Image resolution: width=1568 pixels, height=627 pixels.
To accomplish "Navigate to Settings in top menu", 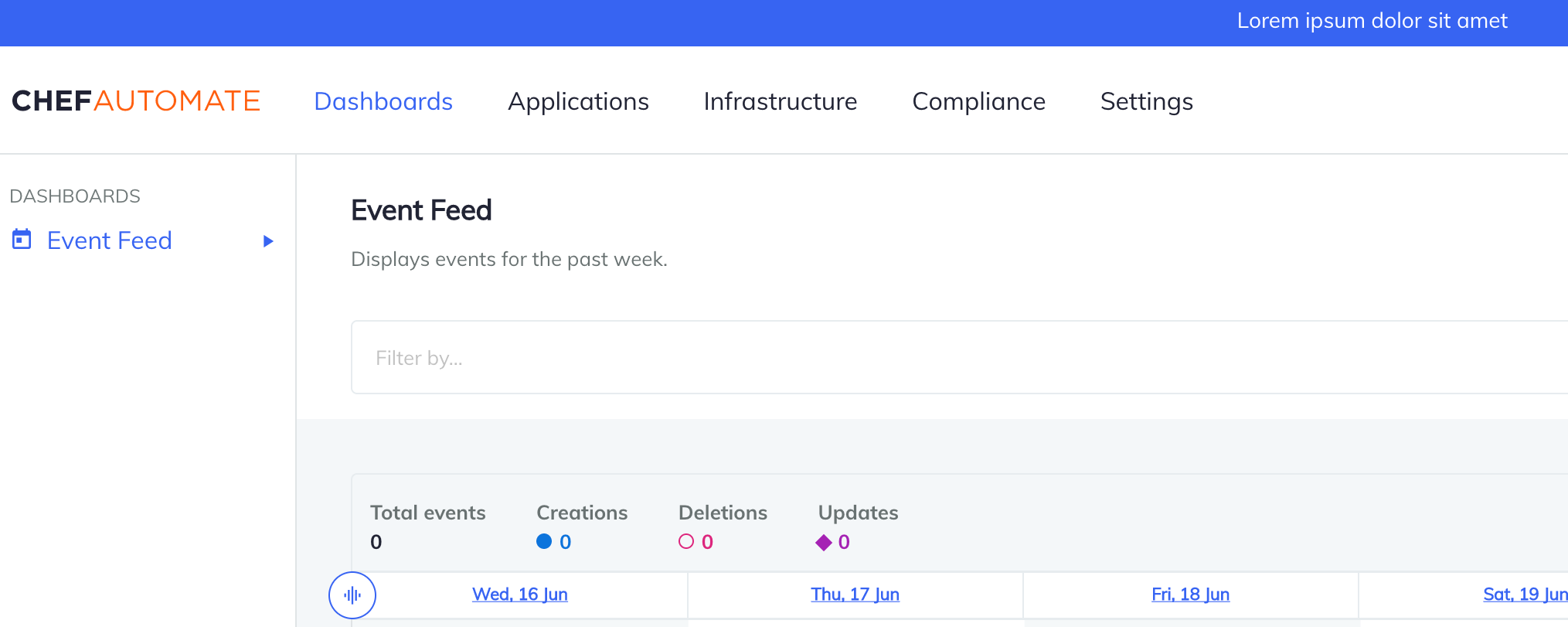I will pyautogui.click(x=1146, y=101).
